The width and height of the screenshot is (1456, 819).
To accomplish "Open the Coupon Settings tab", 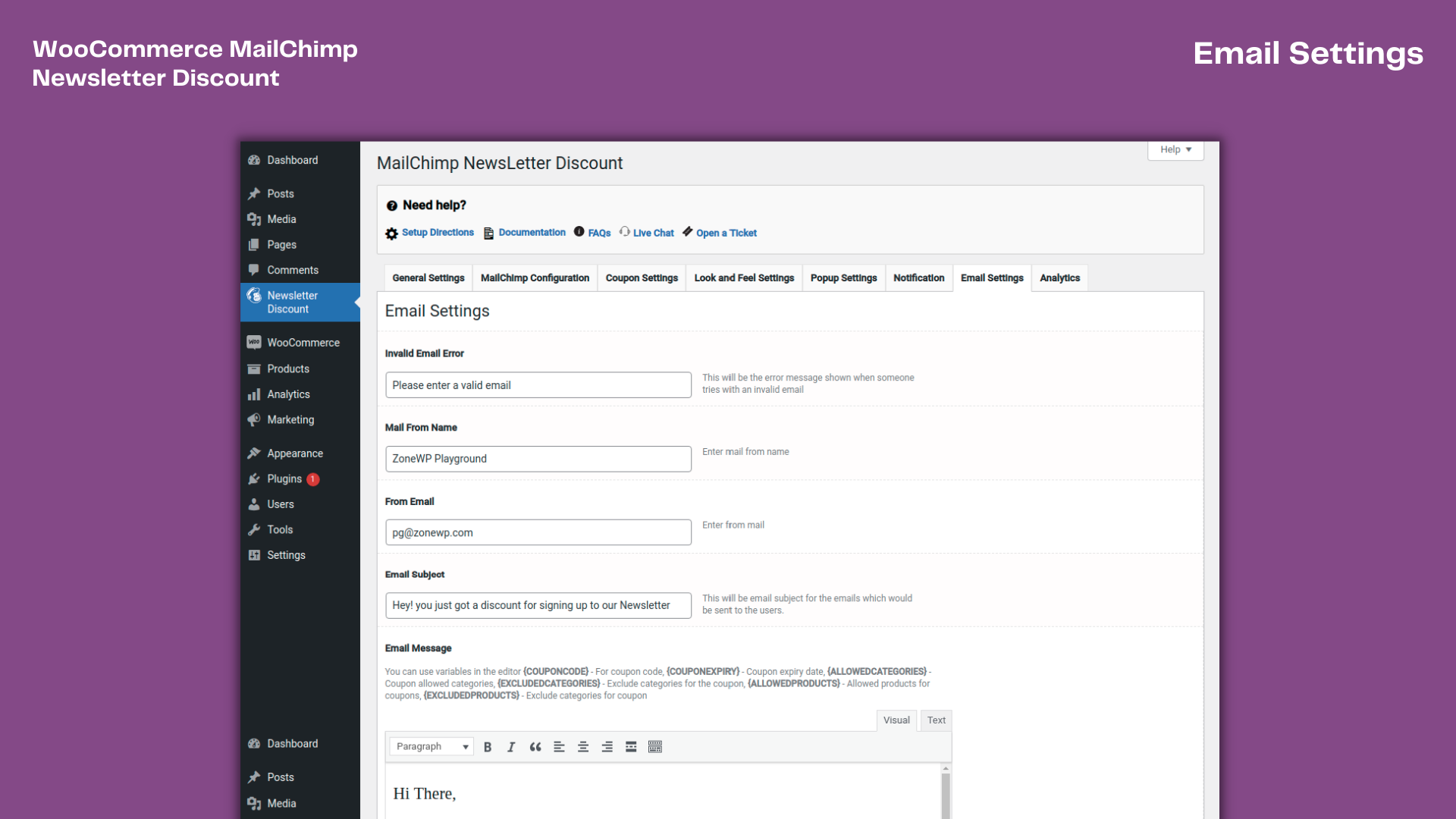I will click(x=642, y=278).
